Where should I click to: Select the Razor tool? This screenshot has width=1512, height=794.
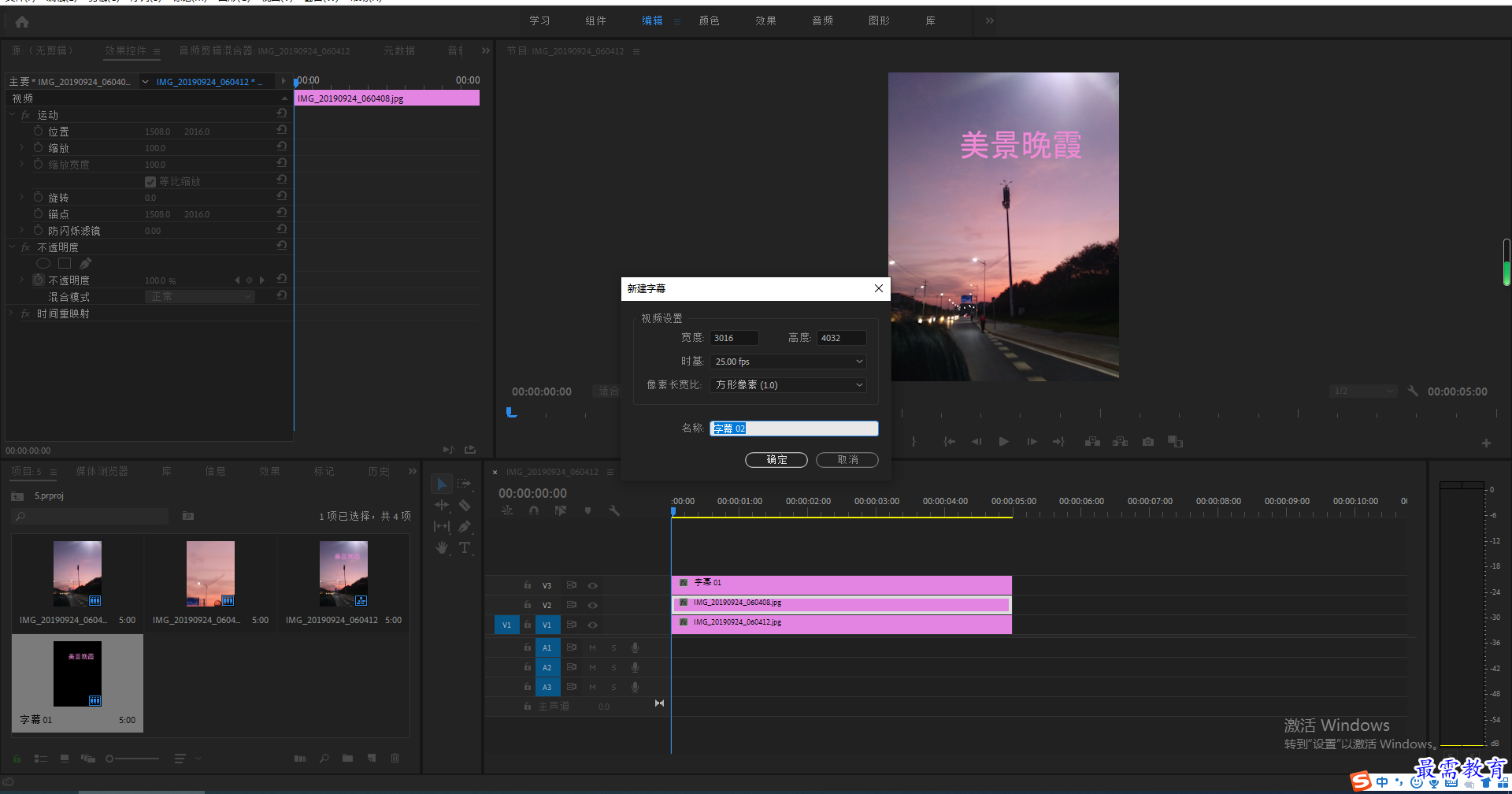click(465, 505)
